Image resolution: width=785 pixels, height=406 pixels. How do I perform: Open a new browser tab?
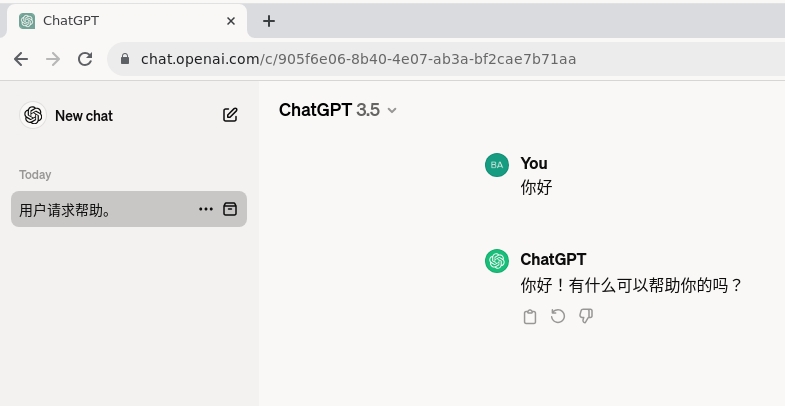point(268,21)
